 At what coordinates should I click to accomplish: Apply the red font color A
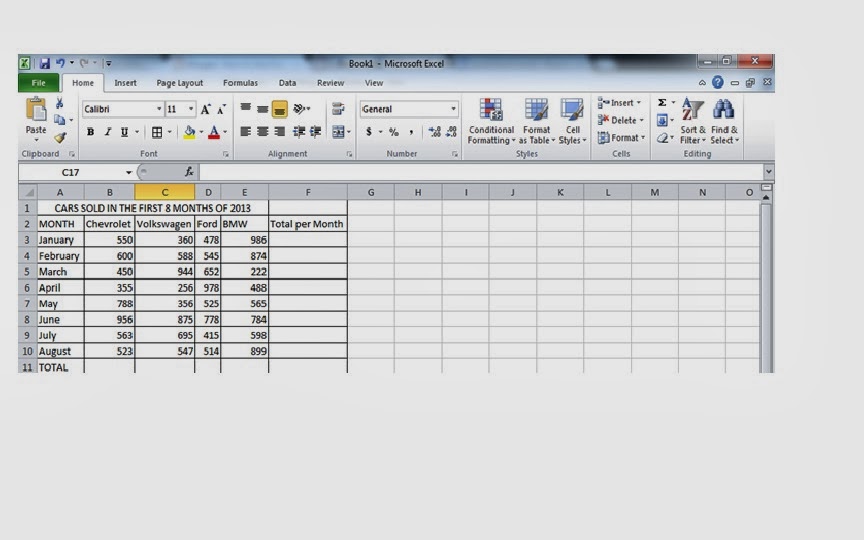click(214, 132)
